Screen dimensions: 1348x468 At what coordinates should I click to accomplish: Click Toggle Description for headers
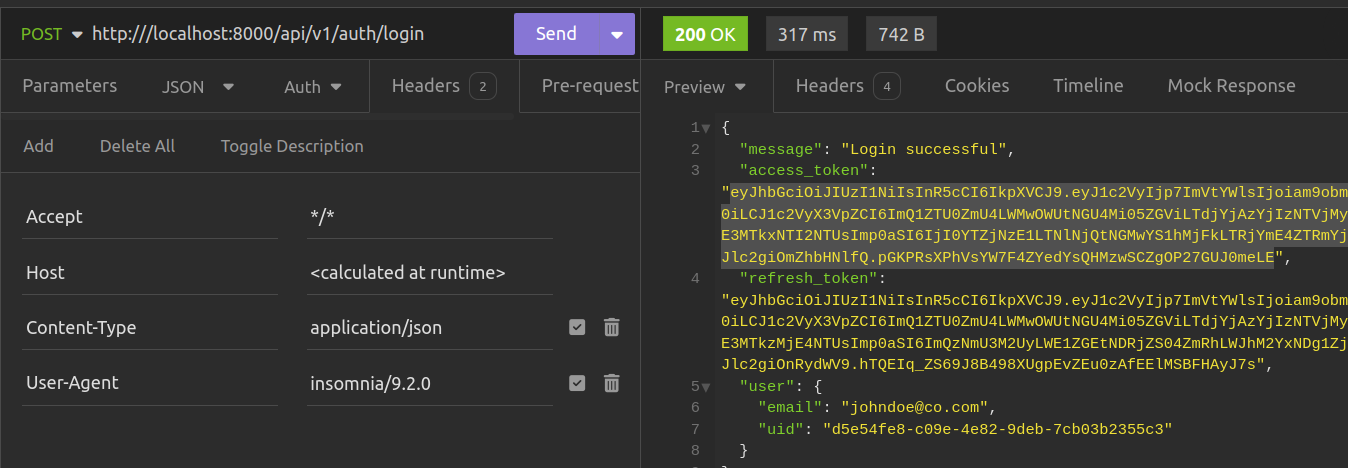(x=292, y=146)
